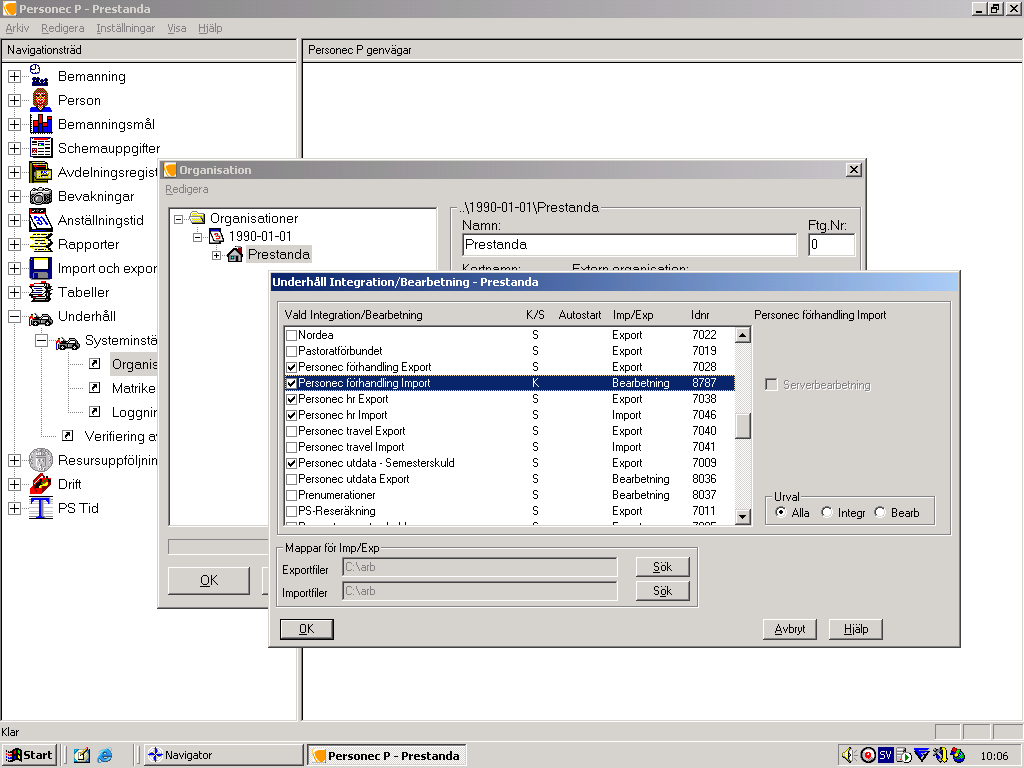Expand the Prestanda organisation node
The height and width of the screenshot is (768, 1024).
click(216, 255)
